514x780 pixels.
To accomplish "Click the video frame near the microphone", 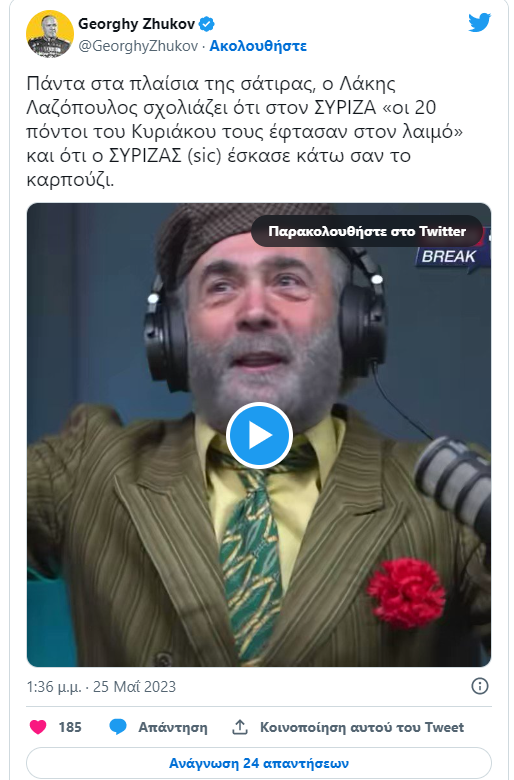I will click(x=454, y=485).
